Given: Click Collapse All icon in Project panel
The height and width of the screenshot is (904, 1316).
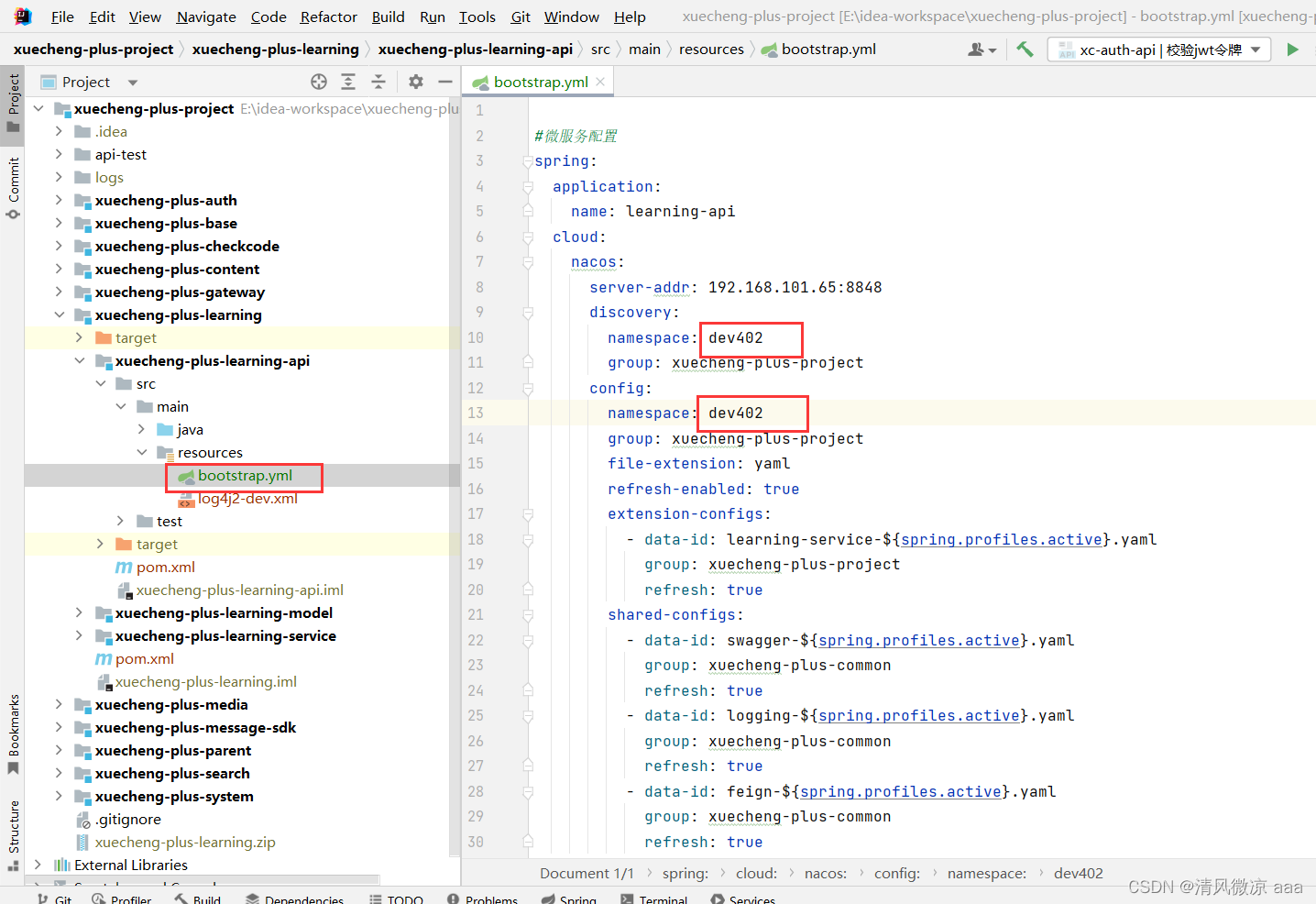Looking at the screenshot, I should tap(378, 82).
